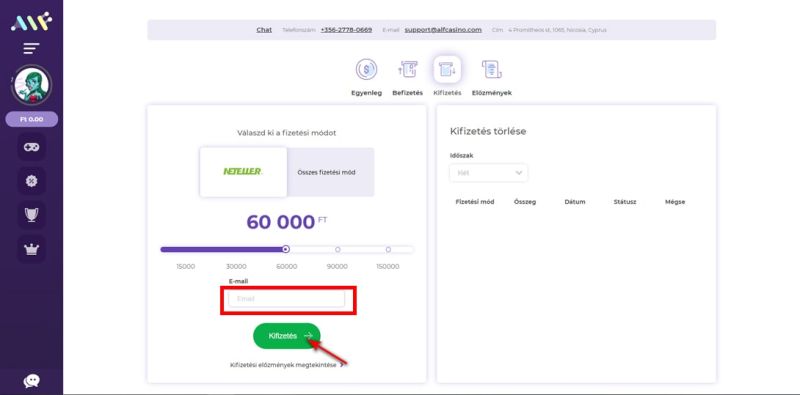This screenshot has width=800, height=395.
Task: Focus the E-mail input field
Action: 286,299
